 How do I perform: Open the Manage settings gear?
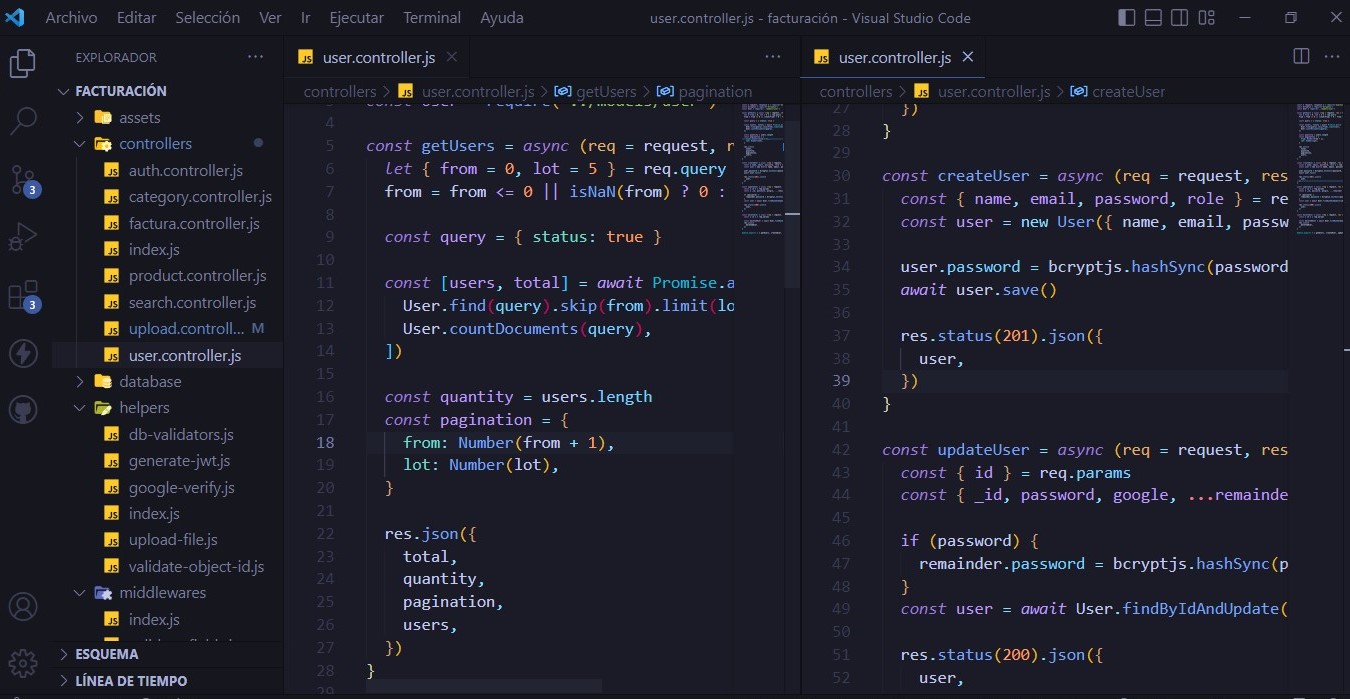click(x=22, y=662)
